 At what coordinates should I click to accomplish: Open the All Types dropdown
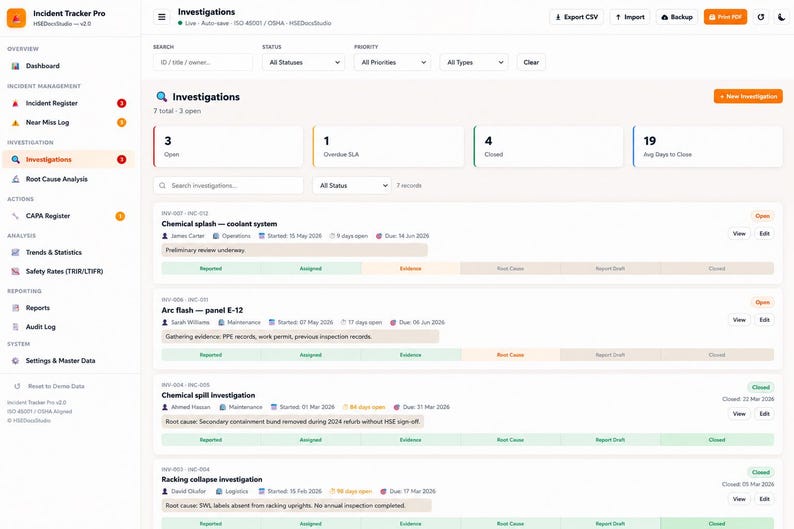[x=474, y=62]
